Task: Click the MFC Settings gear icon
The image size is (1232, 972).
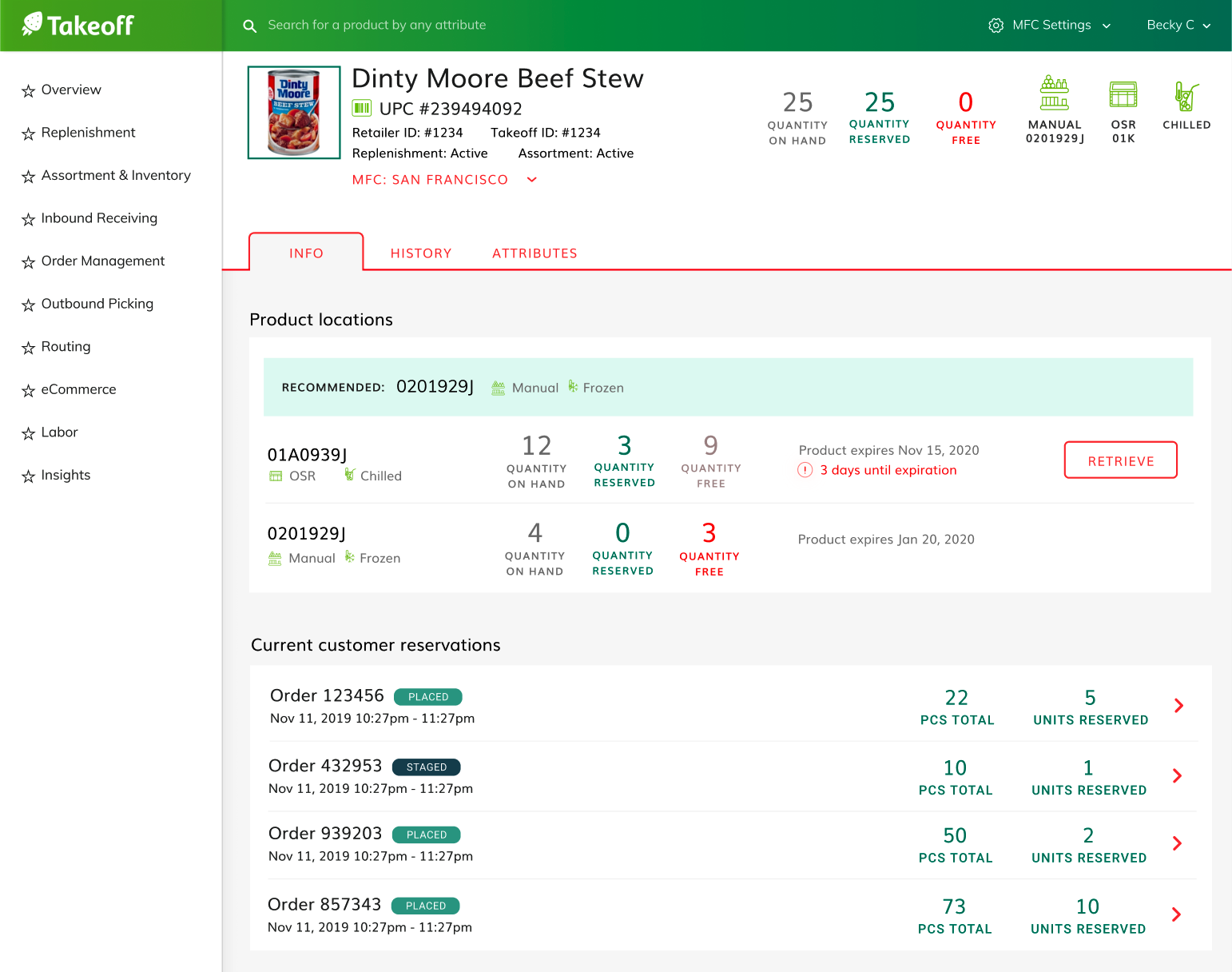Action: click(996, 26)
